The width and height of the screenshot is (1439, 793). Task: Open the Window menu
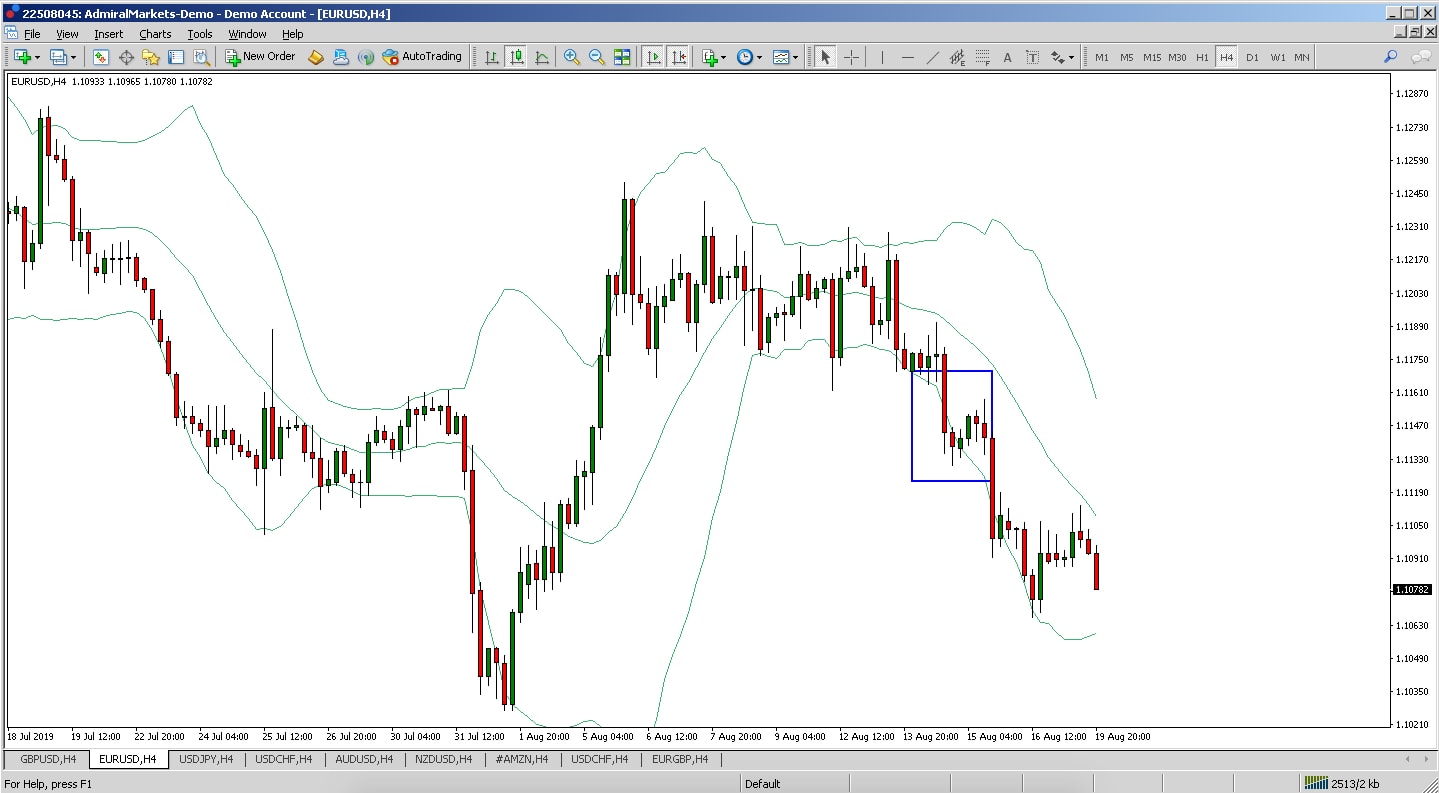(x=247, y=34)
